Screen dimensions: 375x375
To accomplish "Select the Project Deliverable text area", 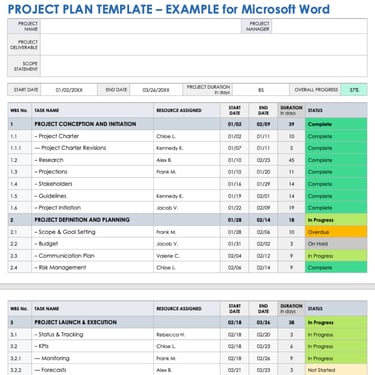I will (x=204, y=45).
